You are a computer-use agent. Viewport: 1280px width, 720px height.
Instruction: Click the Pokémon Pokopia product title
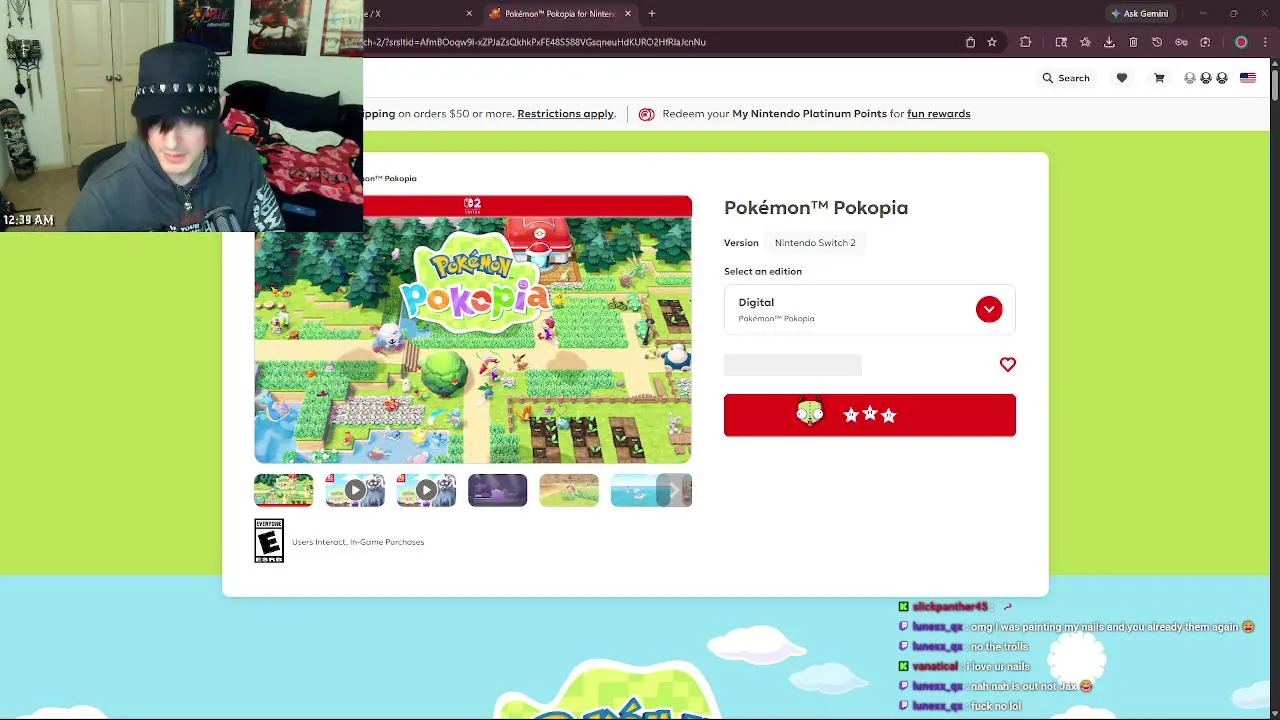click(x=816, y=208)
